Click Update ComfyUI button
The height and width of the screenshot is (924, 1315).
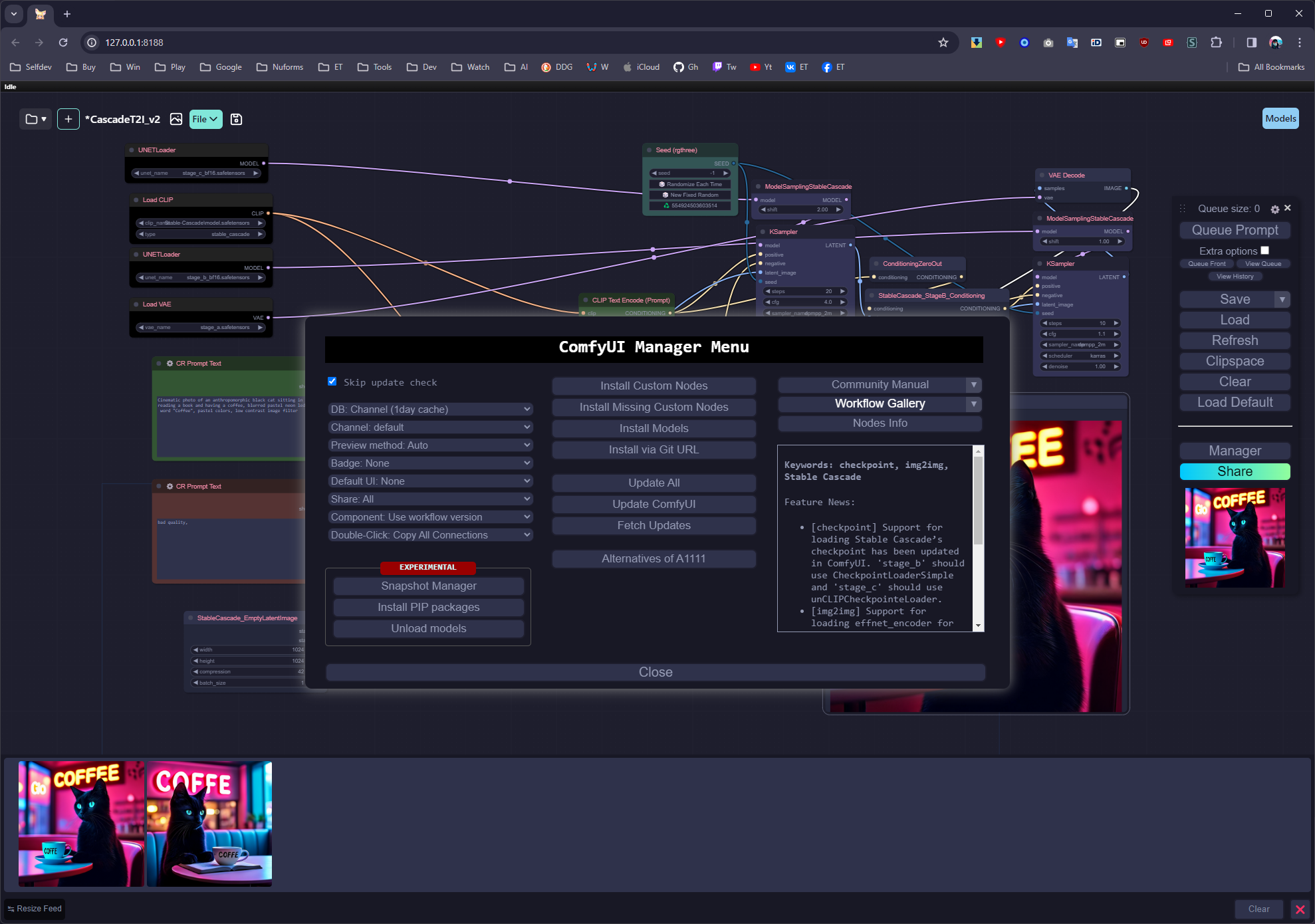[654, 504]
